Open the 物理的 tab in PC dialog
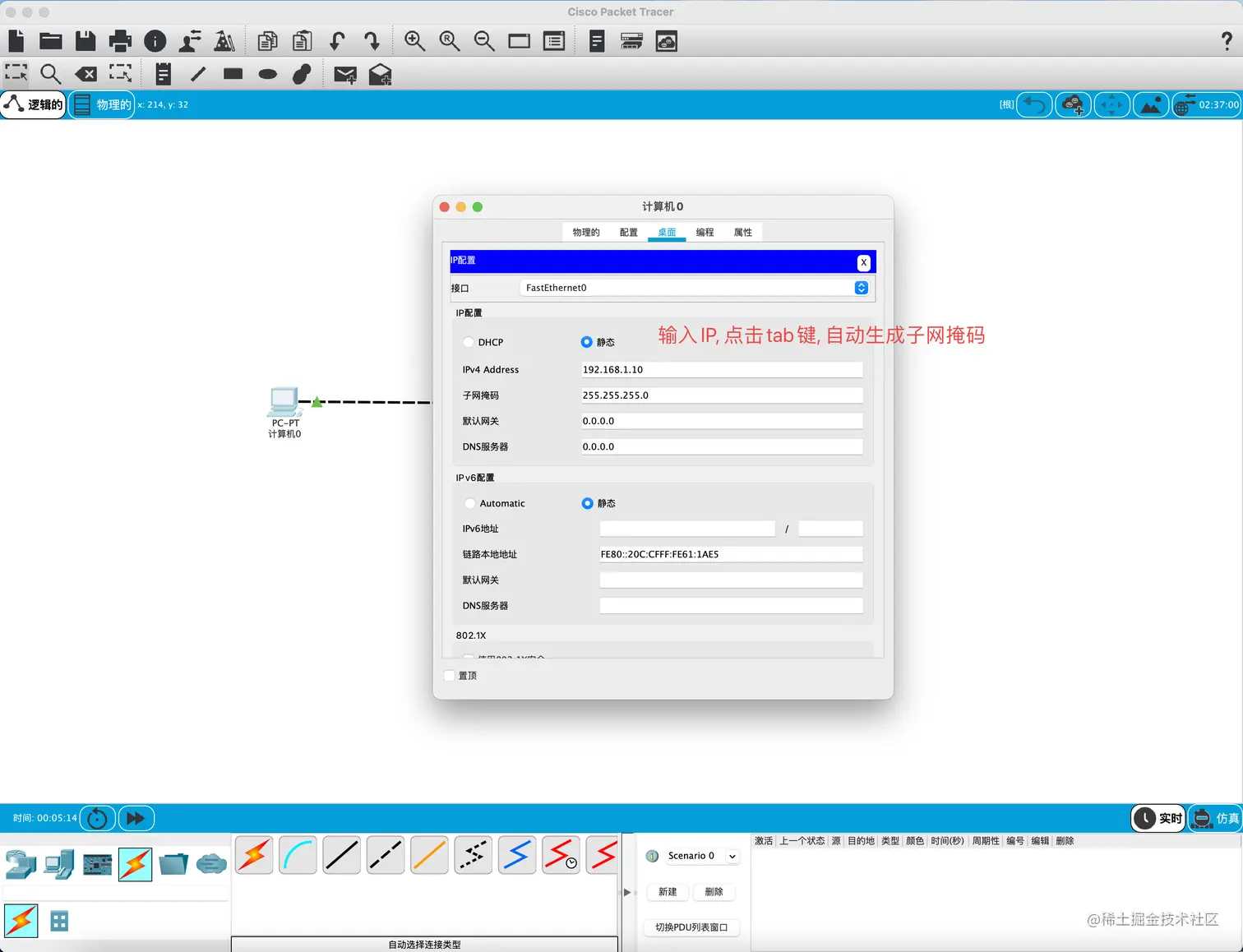Screen dimensions: 1243x952 point(586,232)
